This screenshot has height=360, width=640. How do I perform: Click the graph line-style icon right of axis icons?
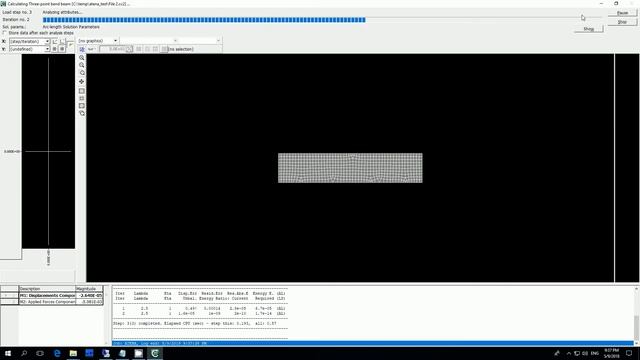[x=71, y=44]
